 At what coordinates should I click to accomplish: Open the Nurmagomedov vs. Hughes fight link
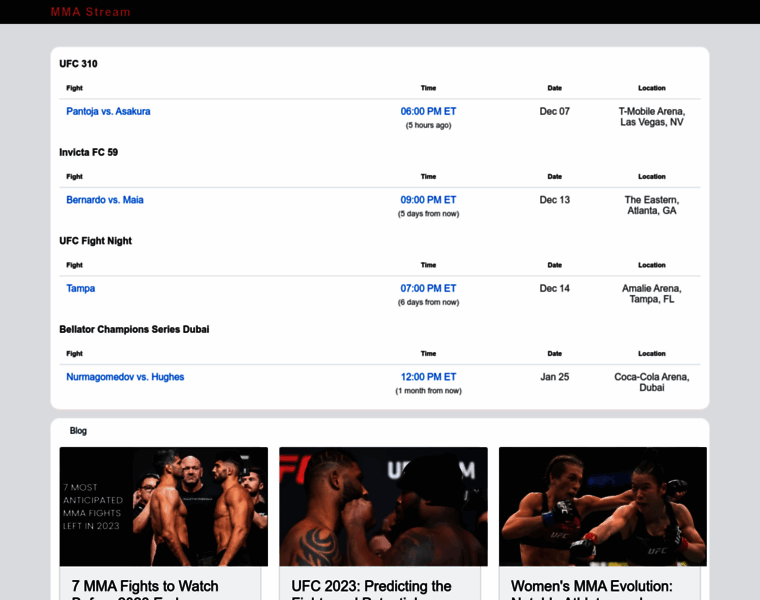pyautogui.click(x=125, y=377)
